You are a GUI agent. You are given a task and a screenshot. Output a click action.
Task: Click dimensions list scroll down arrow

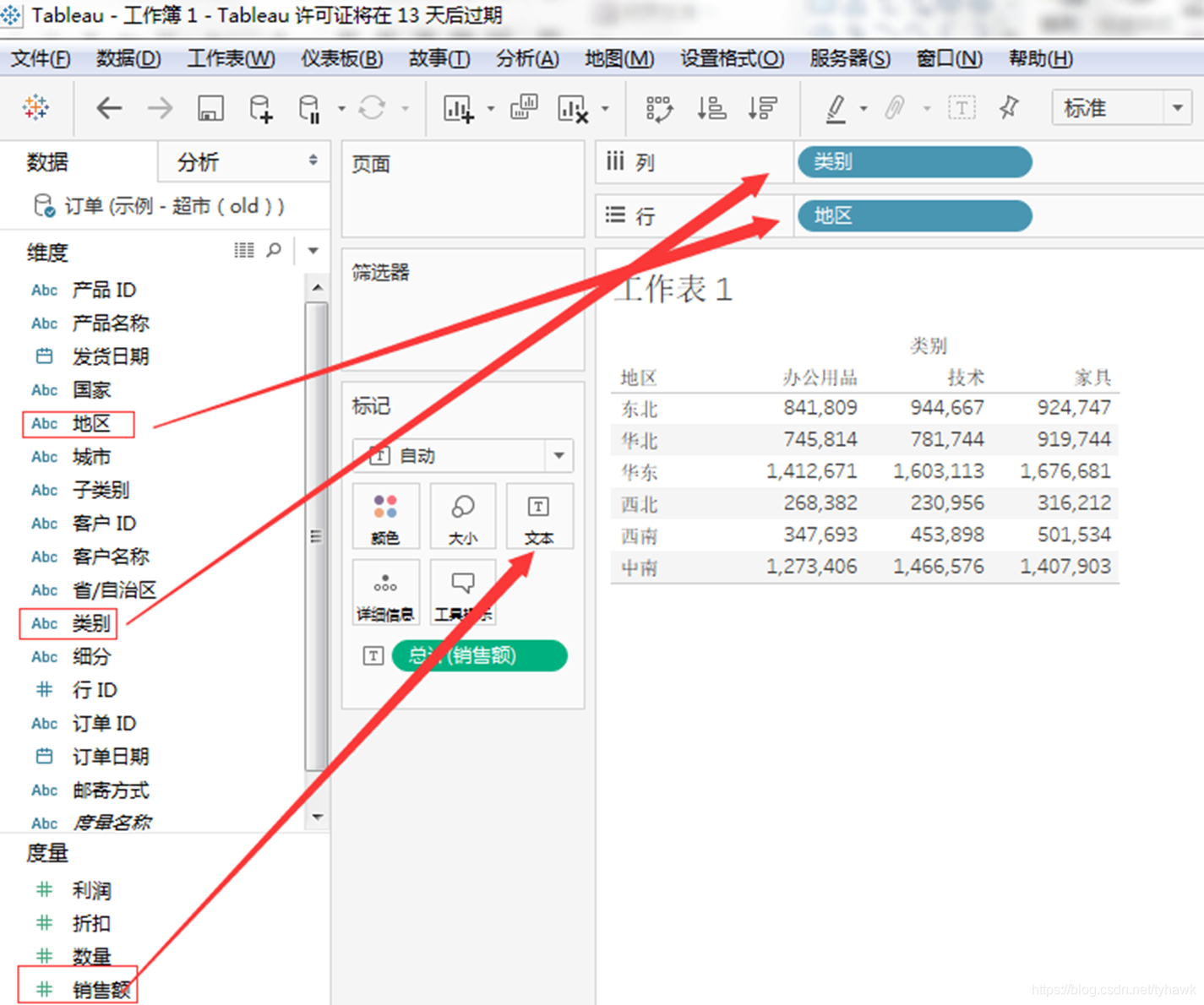point(317,817)
